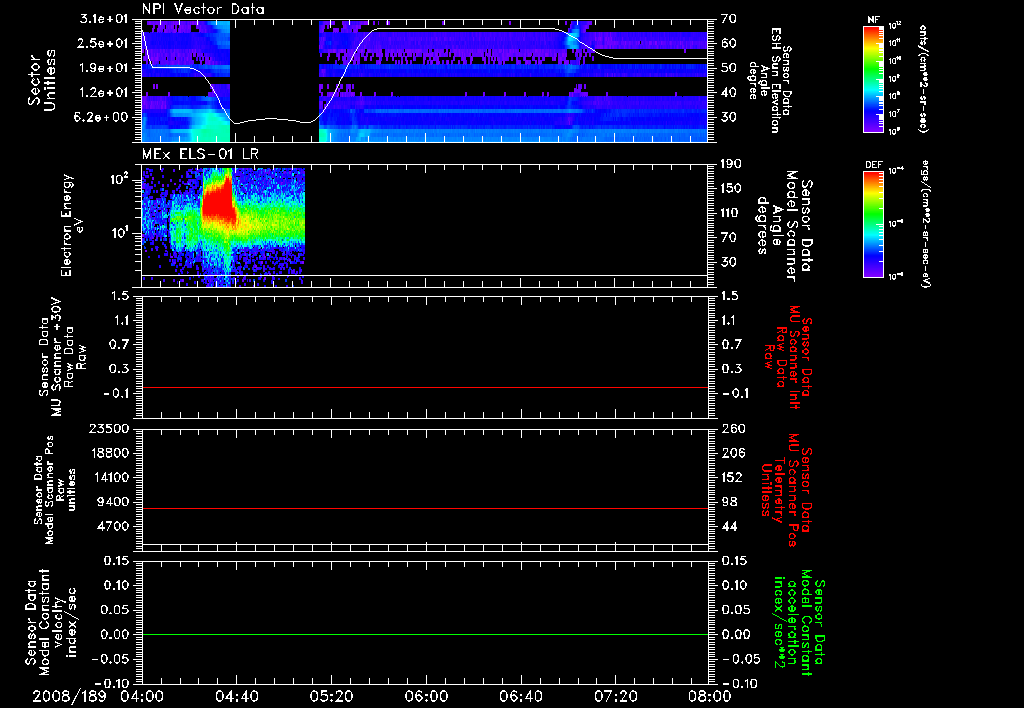Click the 'Sector Unitless' axis label
Image resolution: width=1024 pixels, height=708 pixels.
click(x=42, y=80)
